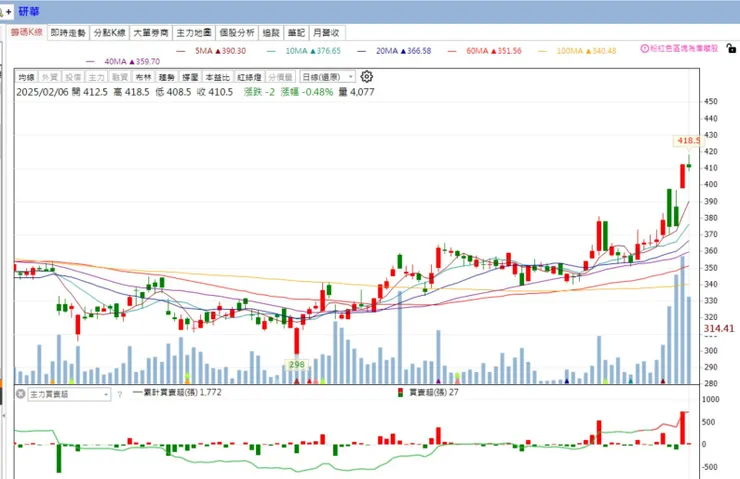Click the 100MA 340.48 legend
The image size is (740, 479).
pyautogui.click(x=577, y=50)
